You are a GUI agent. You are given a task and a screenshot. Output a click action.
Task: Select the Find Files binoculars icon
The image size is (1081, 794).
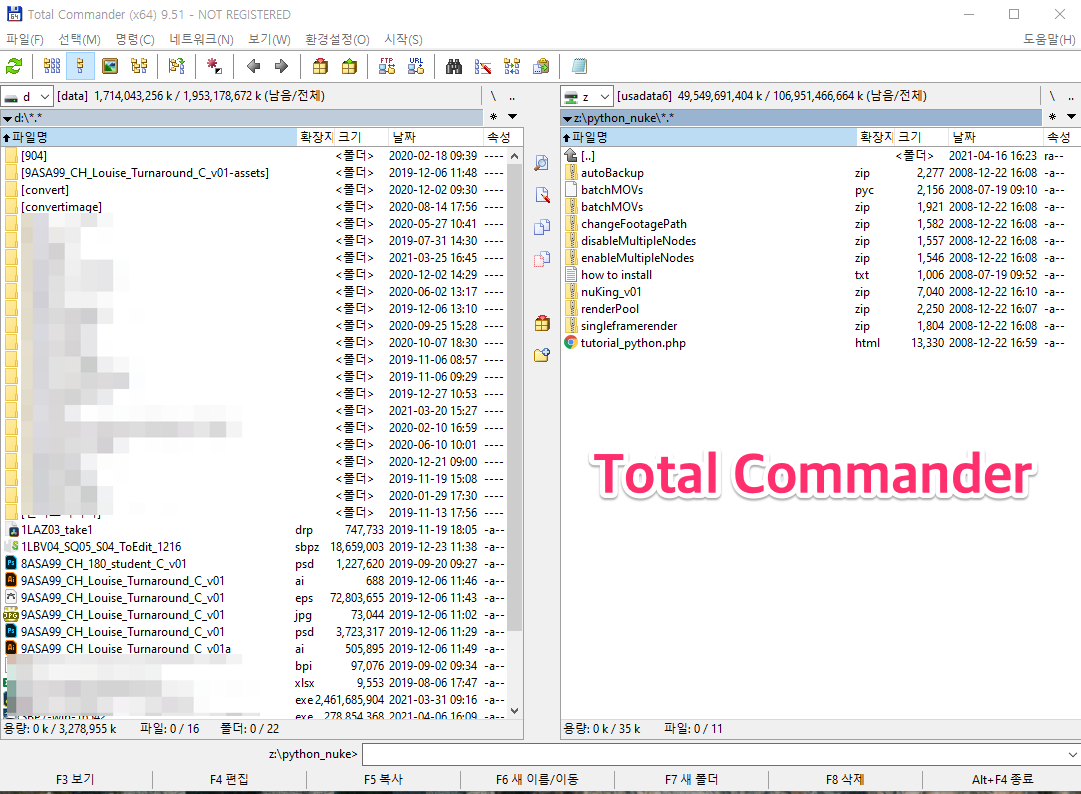click(x=455, y=66)
